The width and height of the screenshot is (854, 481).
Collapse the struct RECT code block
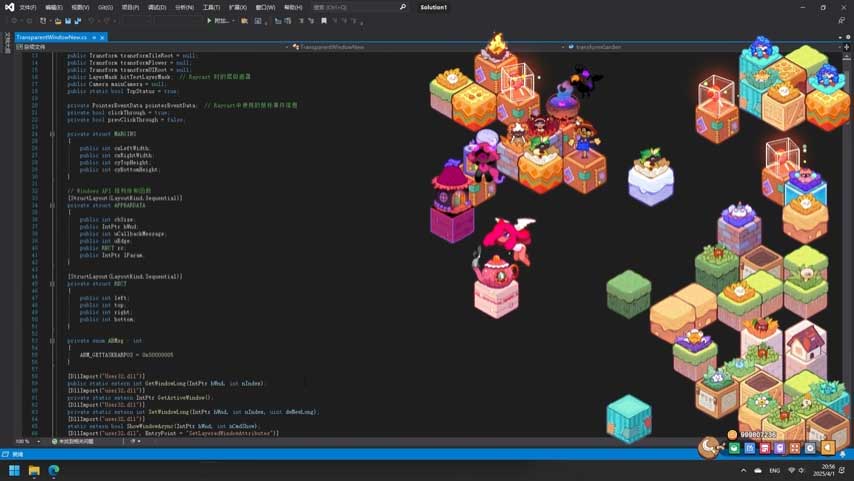52,284
